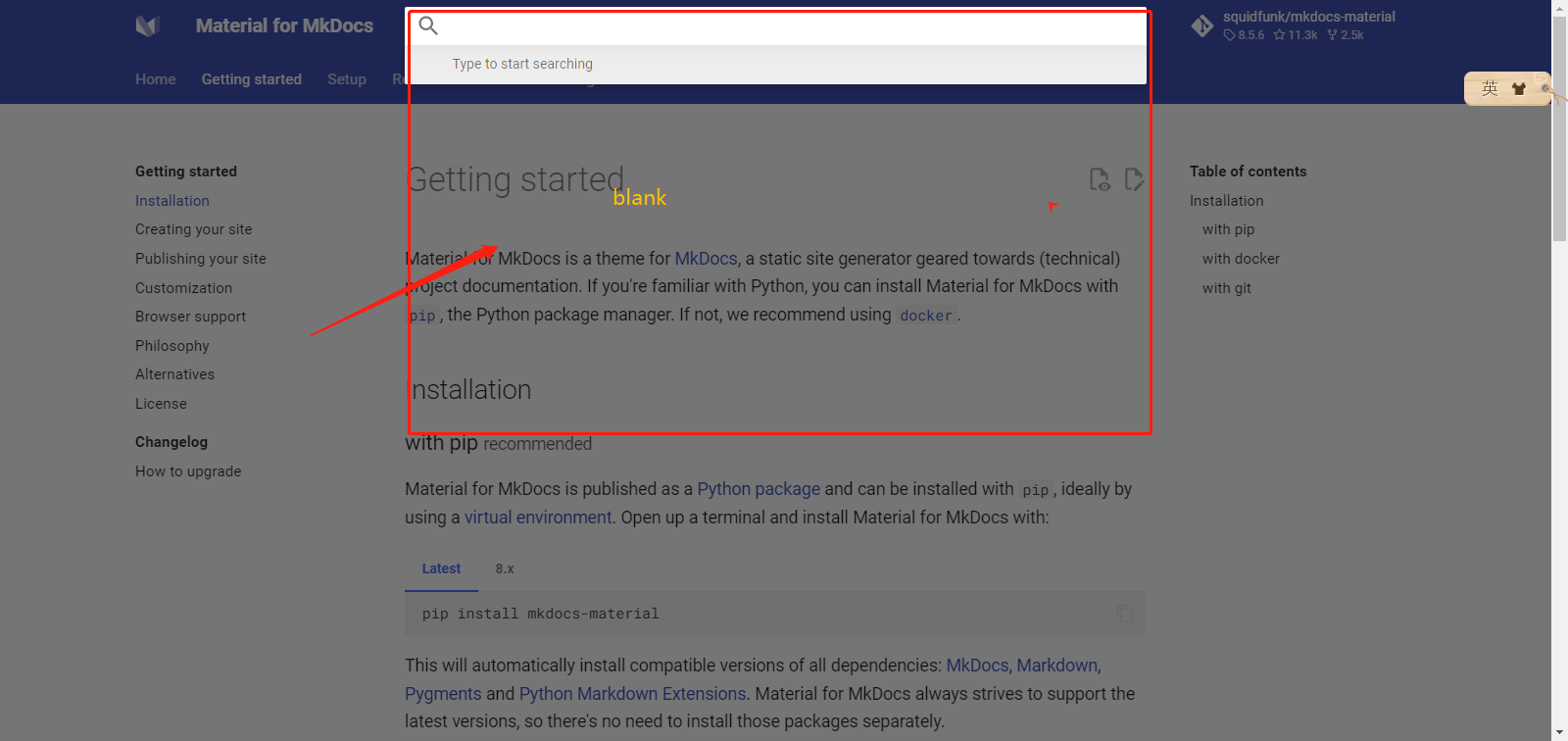Toggle the 英 input language indicator

(x=1490, y=89)
